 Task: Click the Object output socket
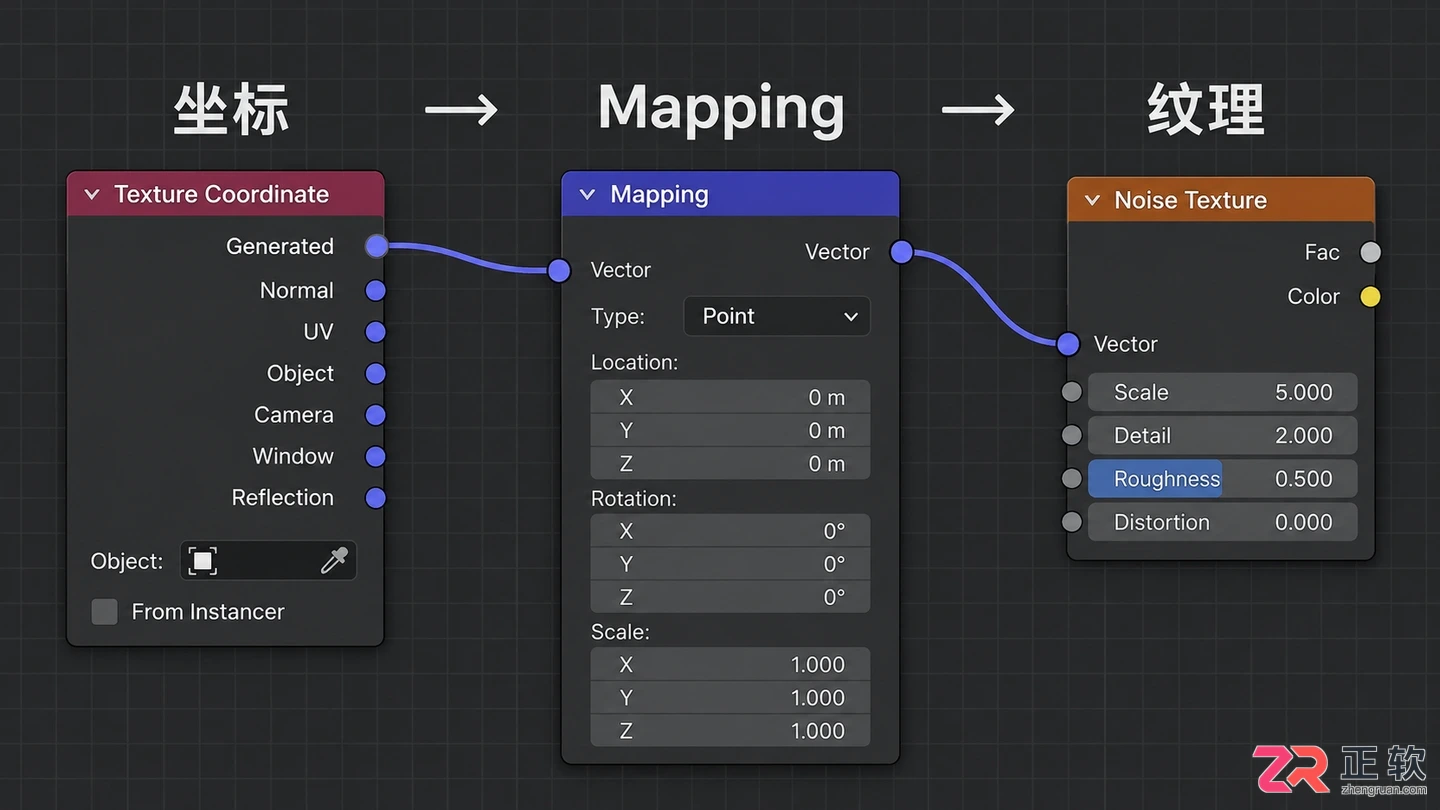coord(376,374)
